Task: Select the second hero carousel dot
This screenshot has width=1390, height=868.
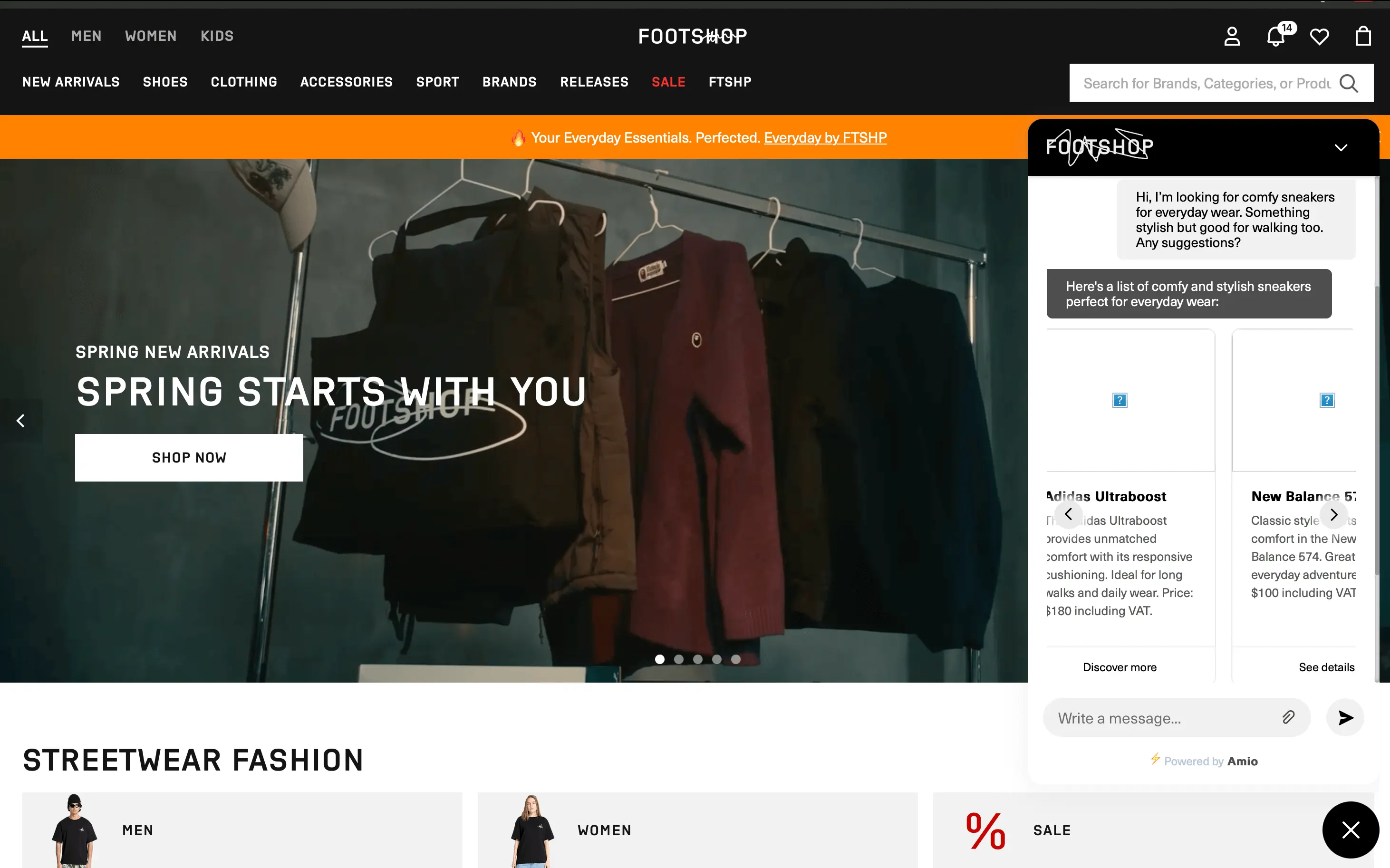Action: 679,659
